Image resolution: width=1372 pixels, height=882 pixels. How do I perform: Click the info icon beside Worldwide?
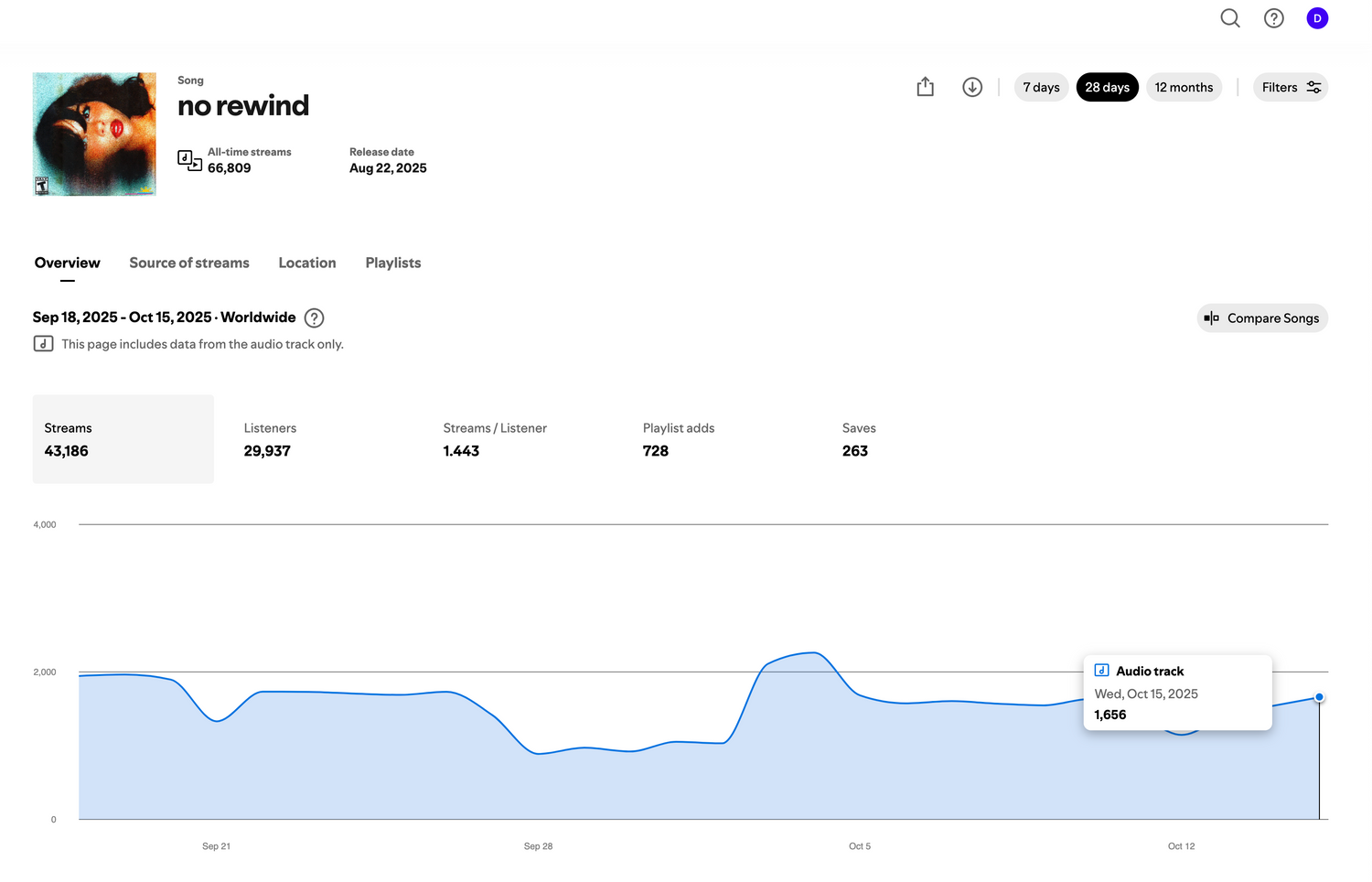314,318
